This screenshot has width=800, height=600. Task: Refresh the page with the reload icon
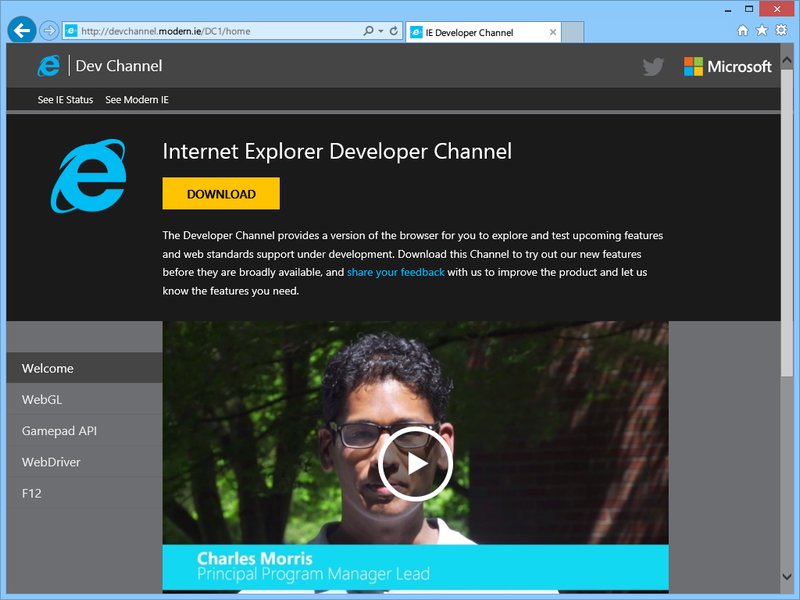[x=394, y=31]
